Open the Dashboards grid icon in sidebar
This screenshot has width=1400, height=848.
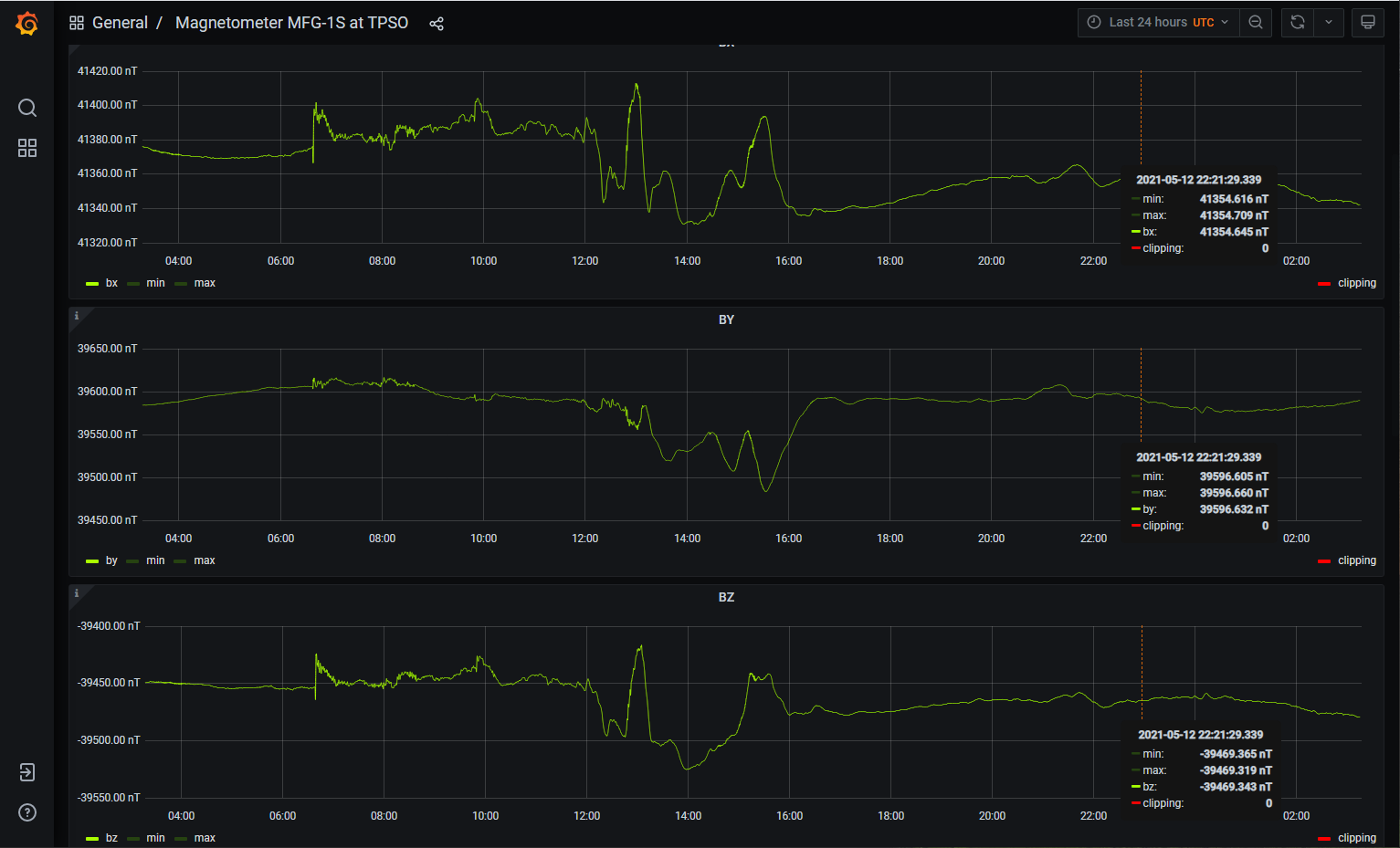pos(27,148)
